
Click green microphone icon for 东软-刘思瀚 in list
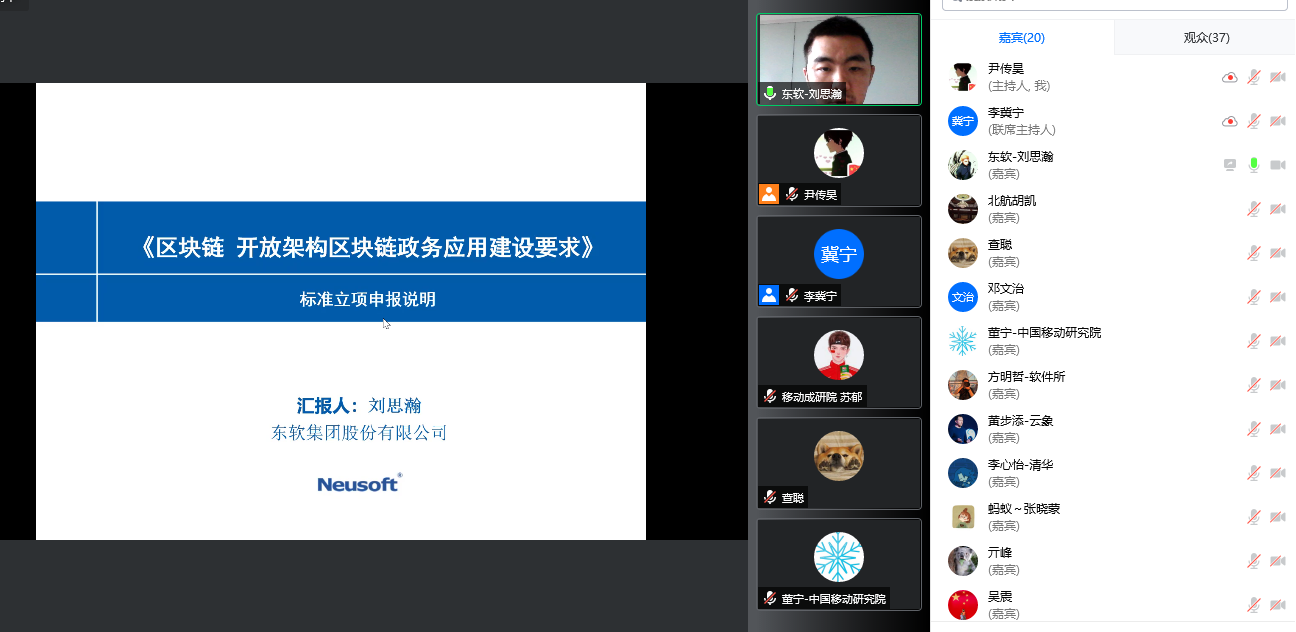coord(1254,165)
